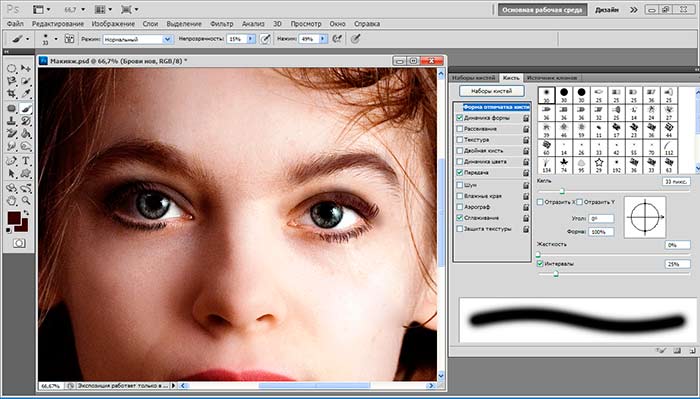Image resolution: width=700 pixels, height=399 pixels.
Task: Open the Редактирование menu
Action: [x=58, y=24]
